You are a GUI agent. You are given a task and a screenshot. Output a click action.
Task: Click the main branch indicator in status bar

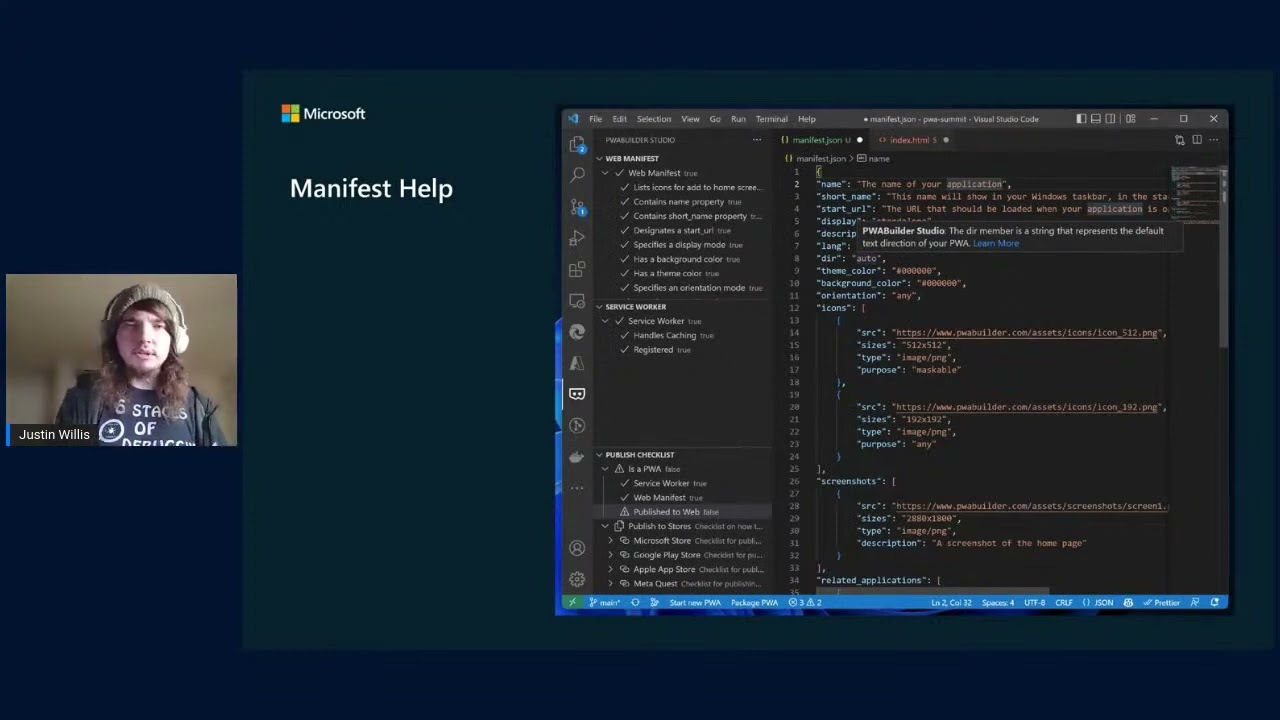click(x=605, y=603)
